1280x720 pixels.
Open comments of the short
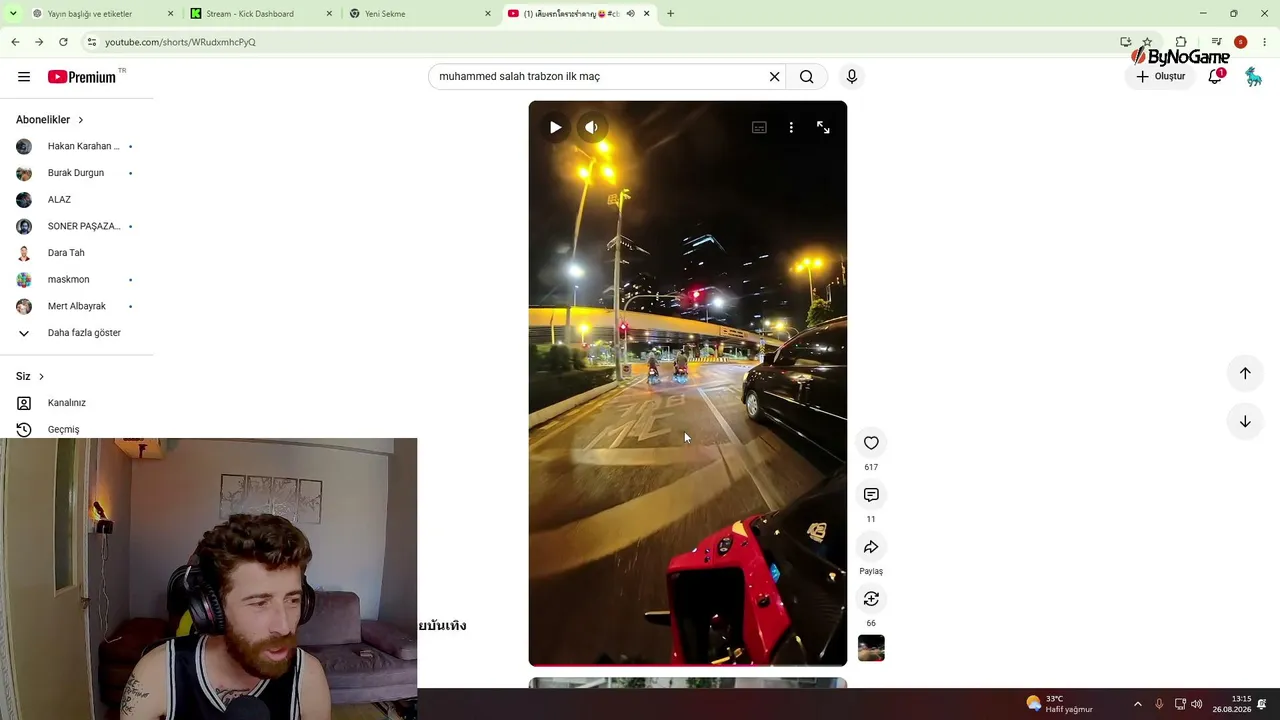pos(871,495)
